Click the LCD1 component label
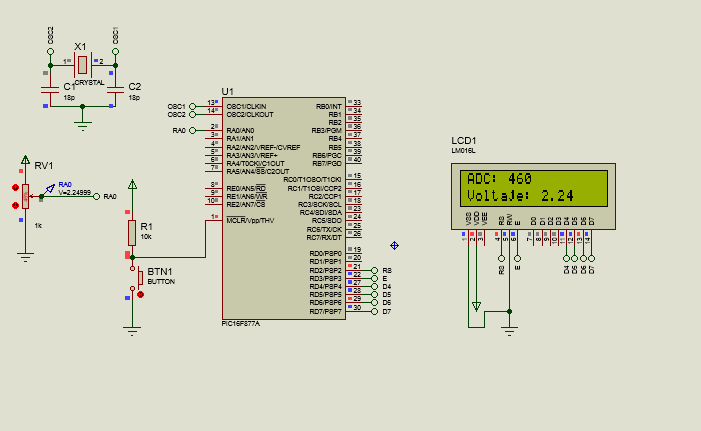 click(464, 141)
